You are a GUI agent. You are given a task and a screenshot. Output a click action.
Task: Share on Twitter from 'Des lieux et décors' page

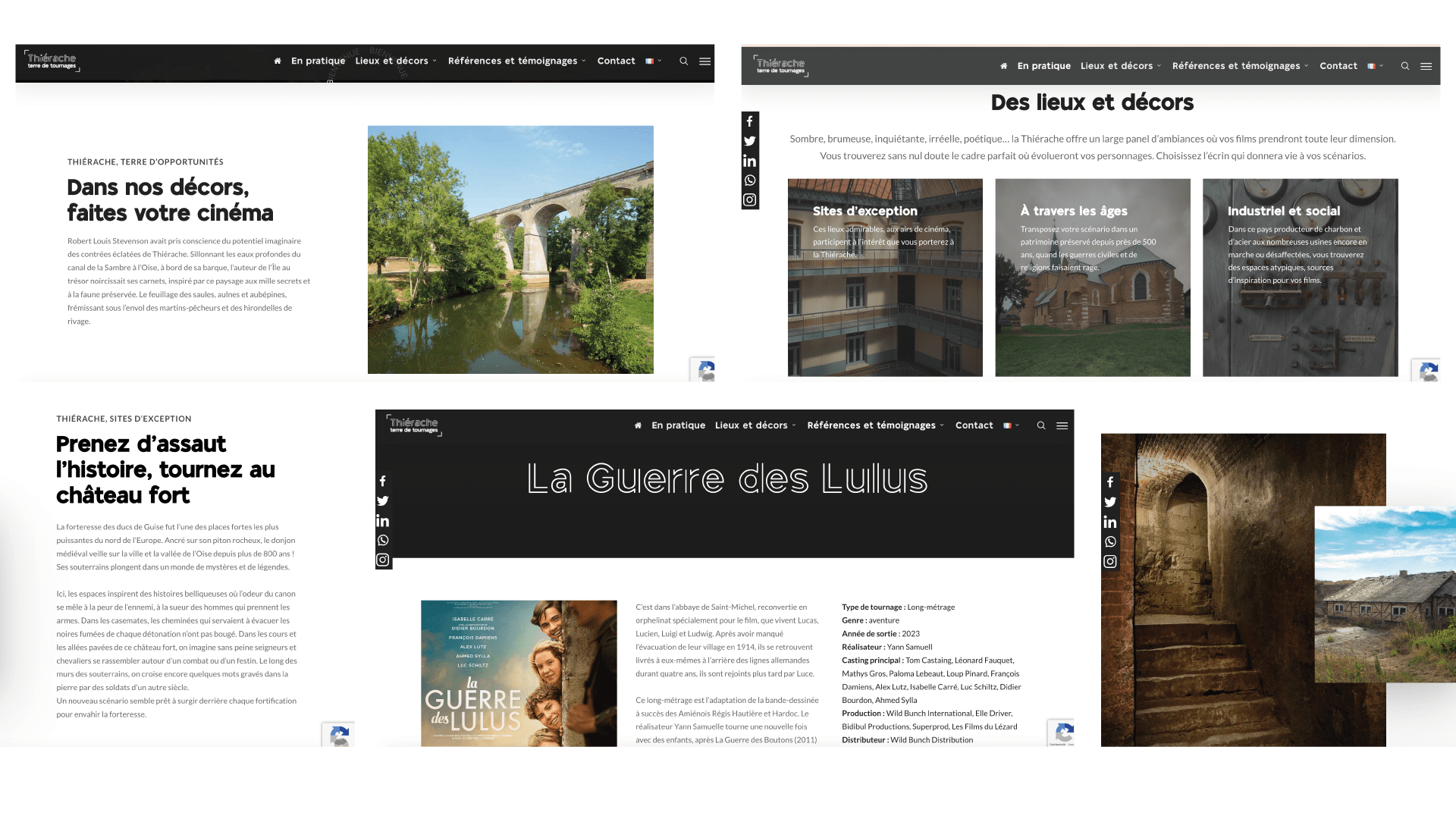(750, 141)
